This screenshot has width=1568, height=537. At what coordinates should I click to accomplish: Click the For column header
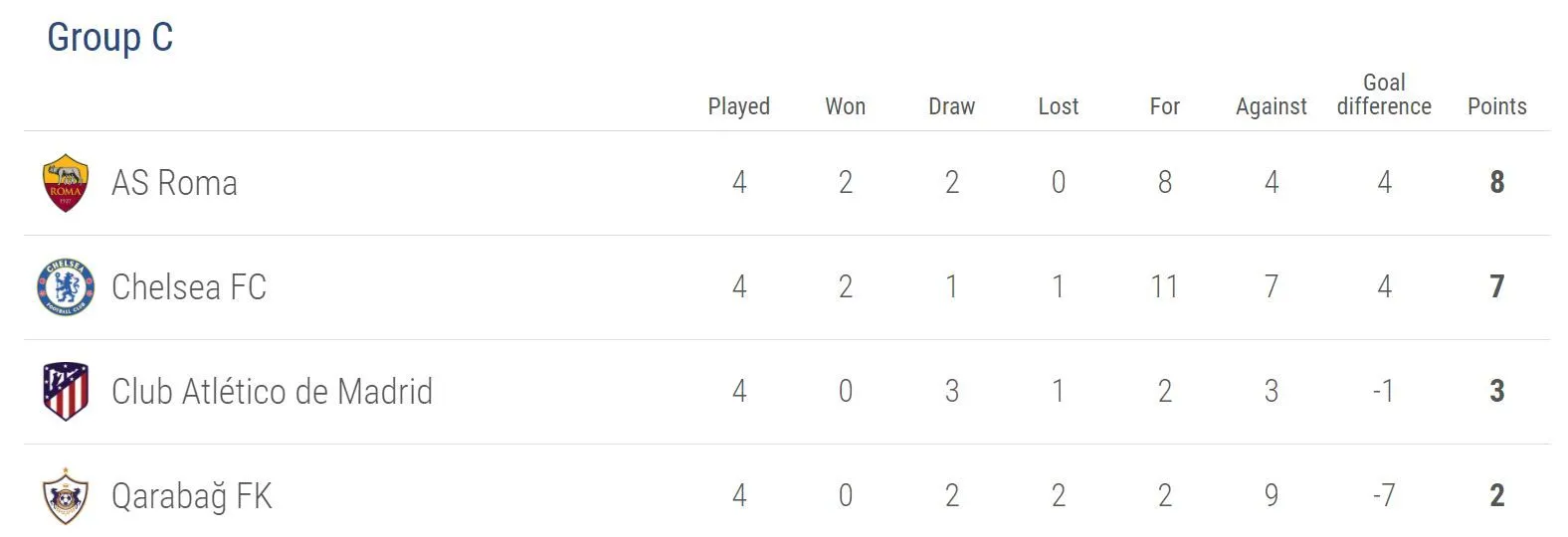(1164, 106)
